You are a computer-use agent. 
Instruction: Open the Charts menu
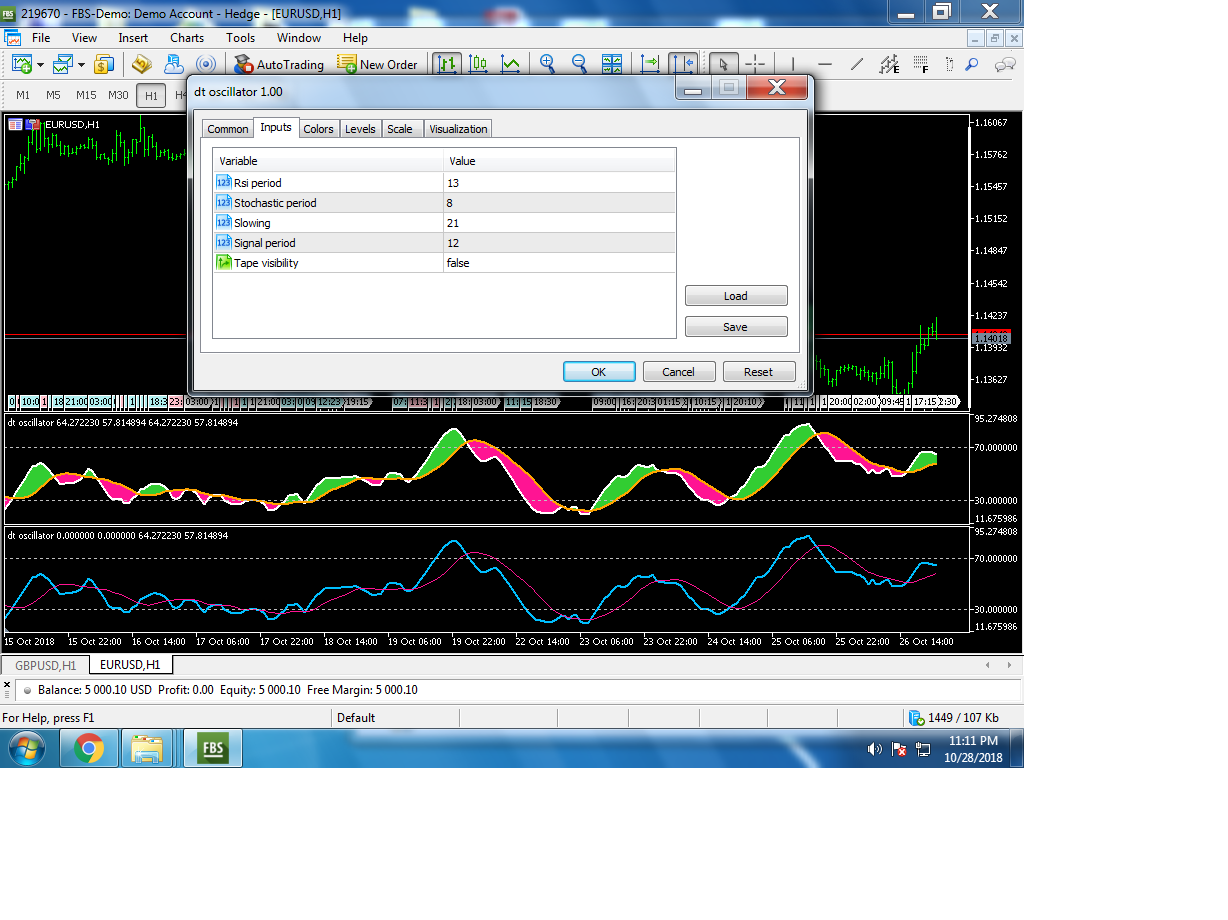[186, 38]
